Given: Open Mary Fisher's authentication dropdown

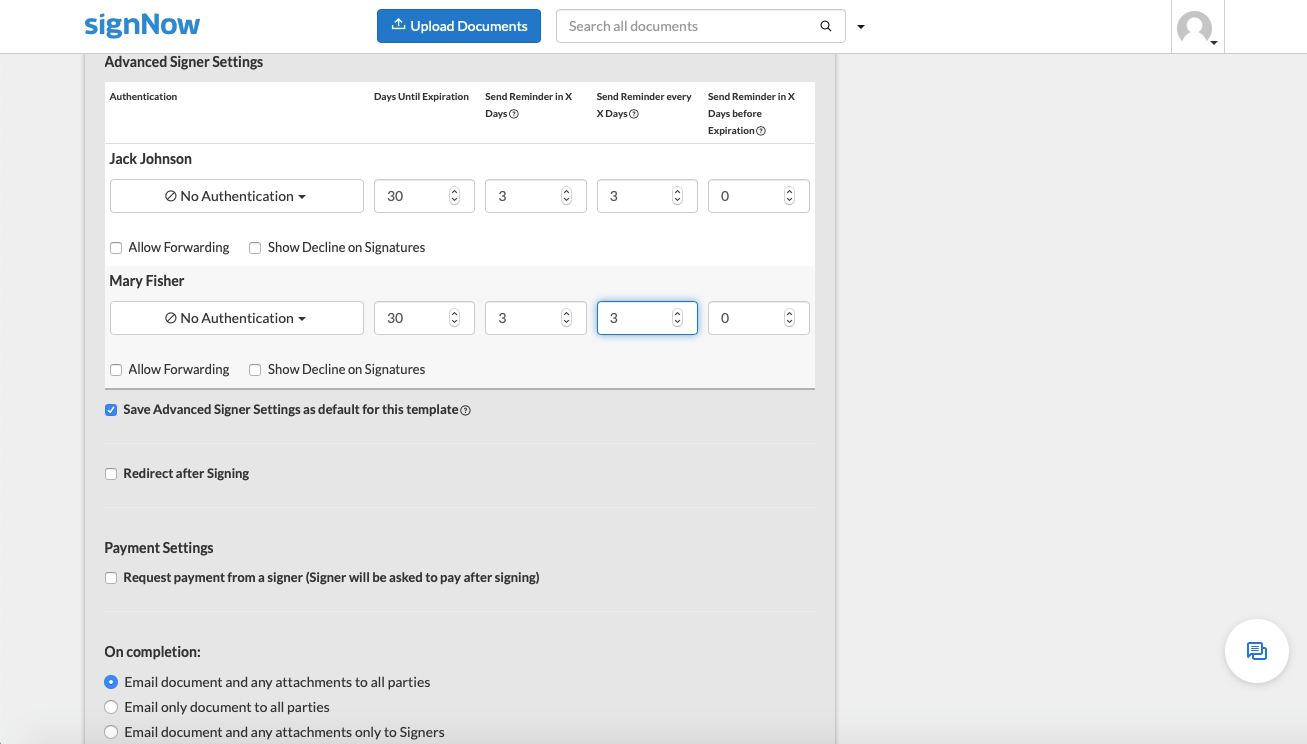Looking at the screenshot, I should 236,318.
